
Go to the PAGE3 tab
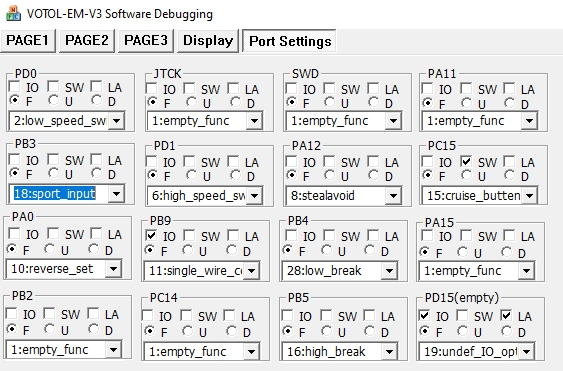tap(146, 41)
